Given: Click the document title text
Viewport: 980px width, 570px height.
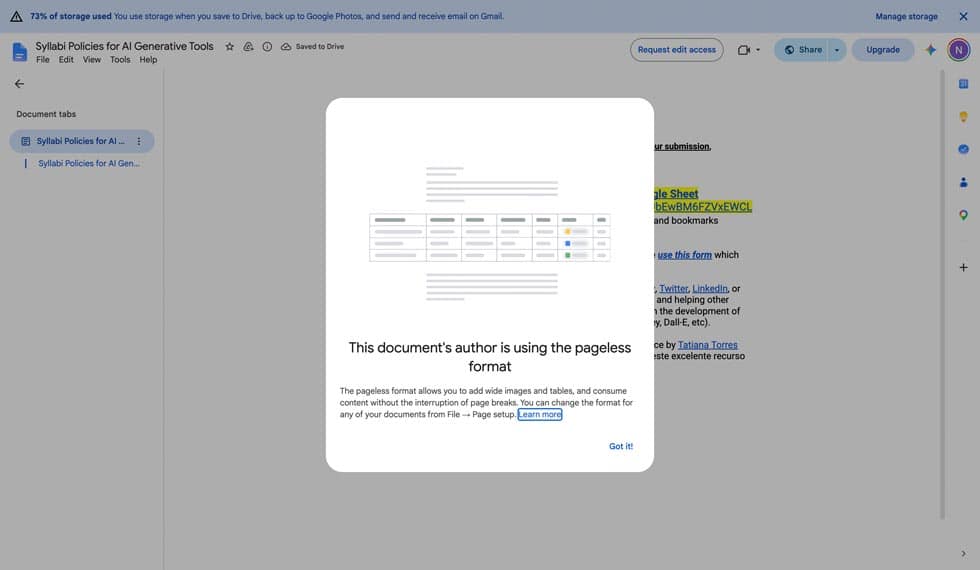Looking at the screenshot, I should (124, 46).
